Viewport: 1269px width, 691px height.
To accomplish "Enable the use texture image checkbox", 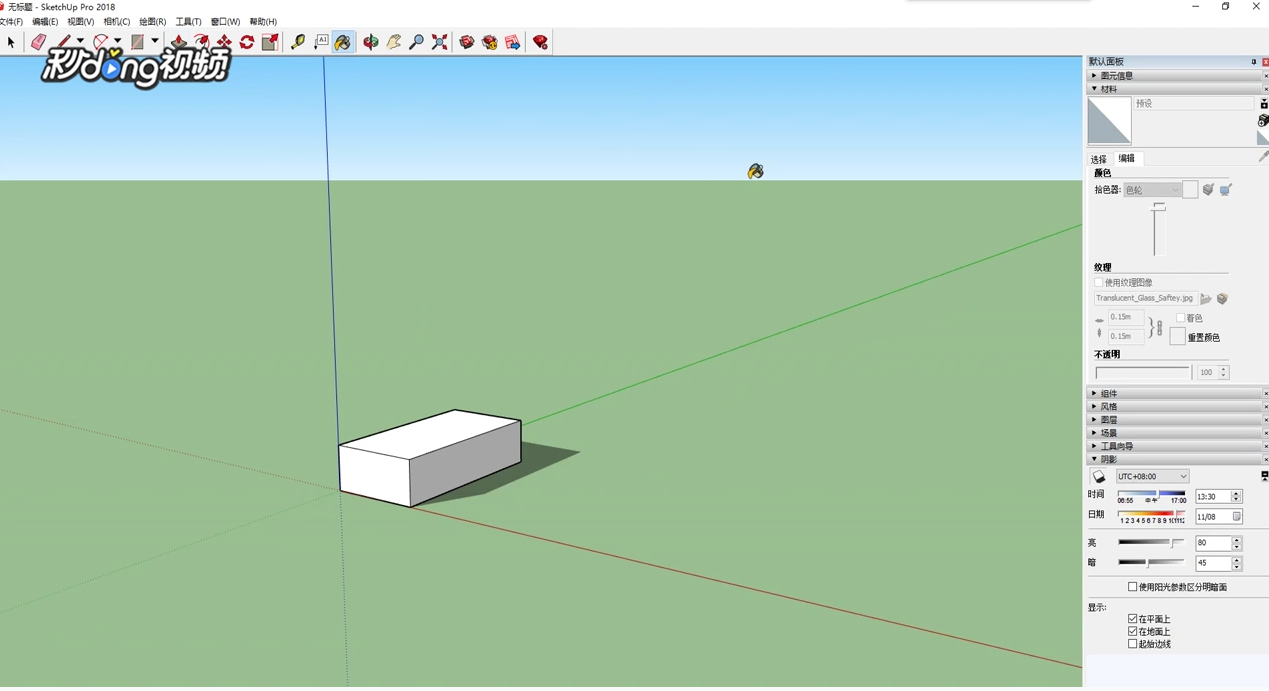I will coord(1099,283).
